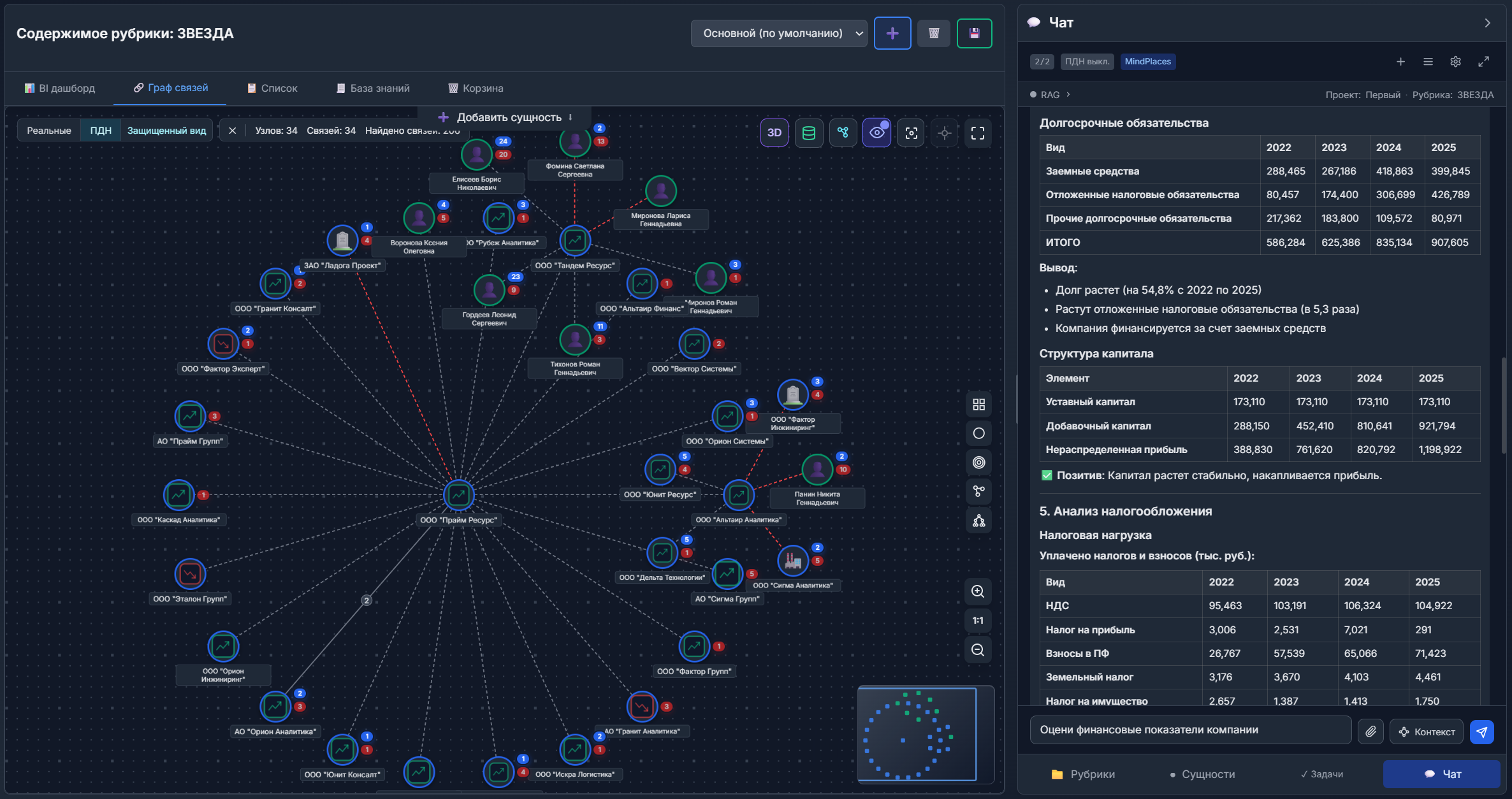The image size is (1512, 799).
Task: Switch to the Список tab
Action: tap(272, 88)
